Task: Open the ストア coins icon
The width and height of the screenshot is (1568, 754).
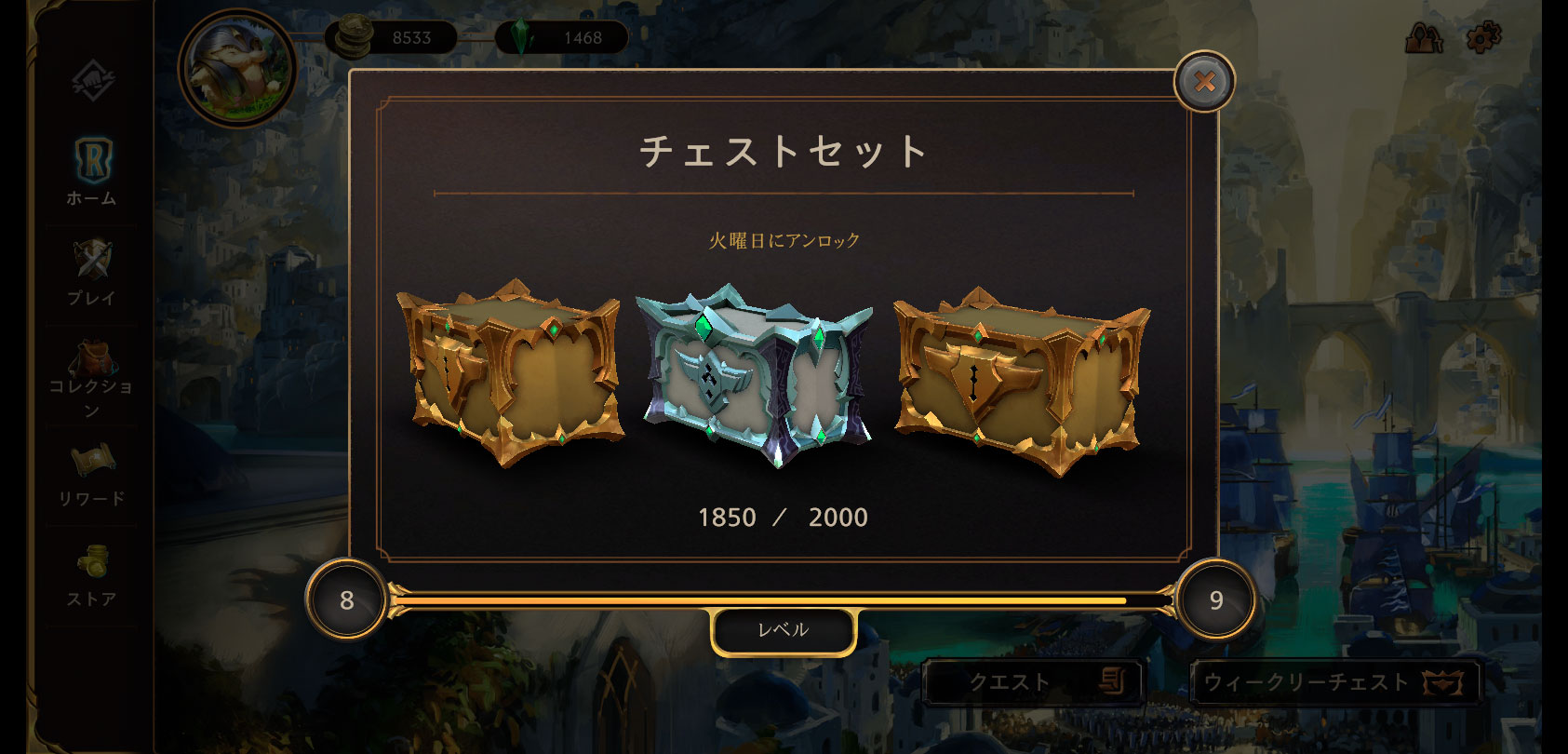Action: click(x=91, y=575)
